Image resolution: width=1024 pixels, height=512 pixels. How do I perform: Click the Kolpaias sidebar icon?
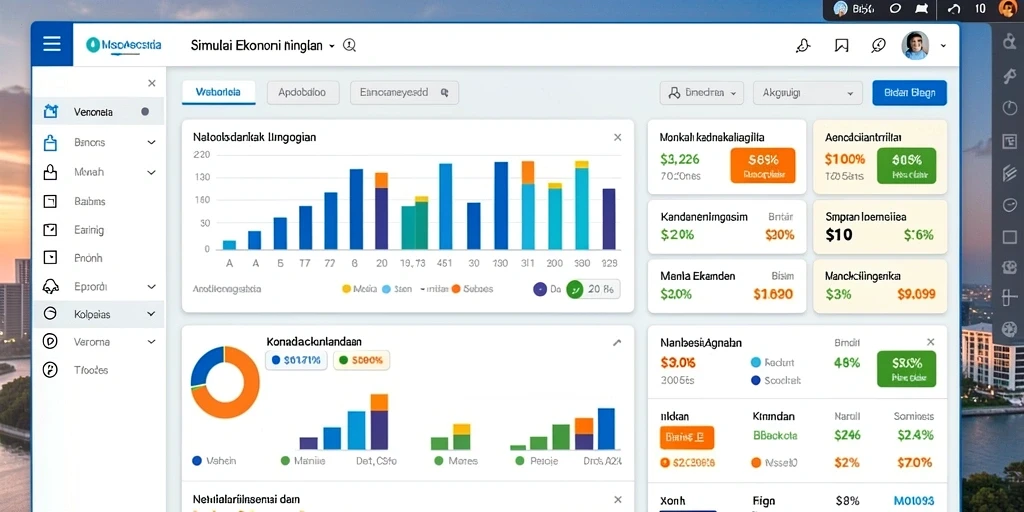pyautogui.click(x=50, y=313)
